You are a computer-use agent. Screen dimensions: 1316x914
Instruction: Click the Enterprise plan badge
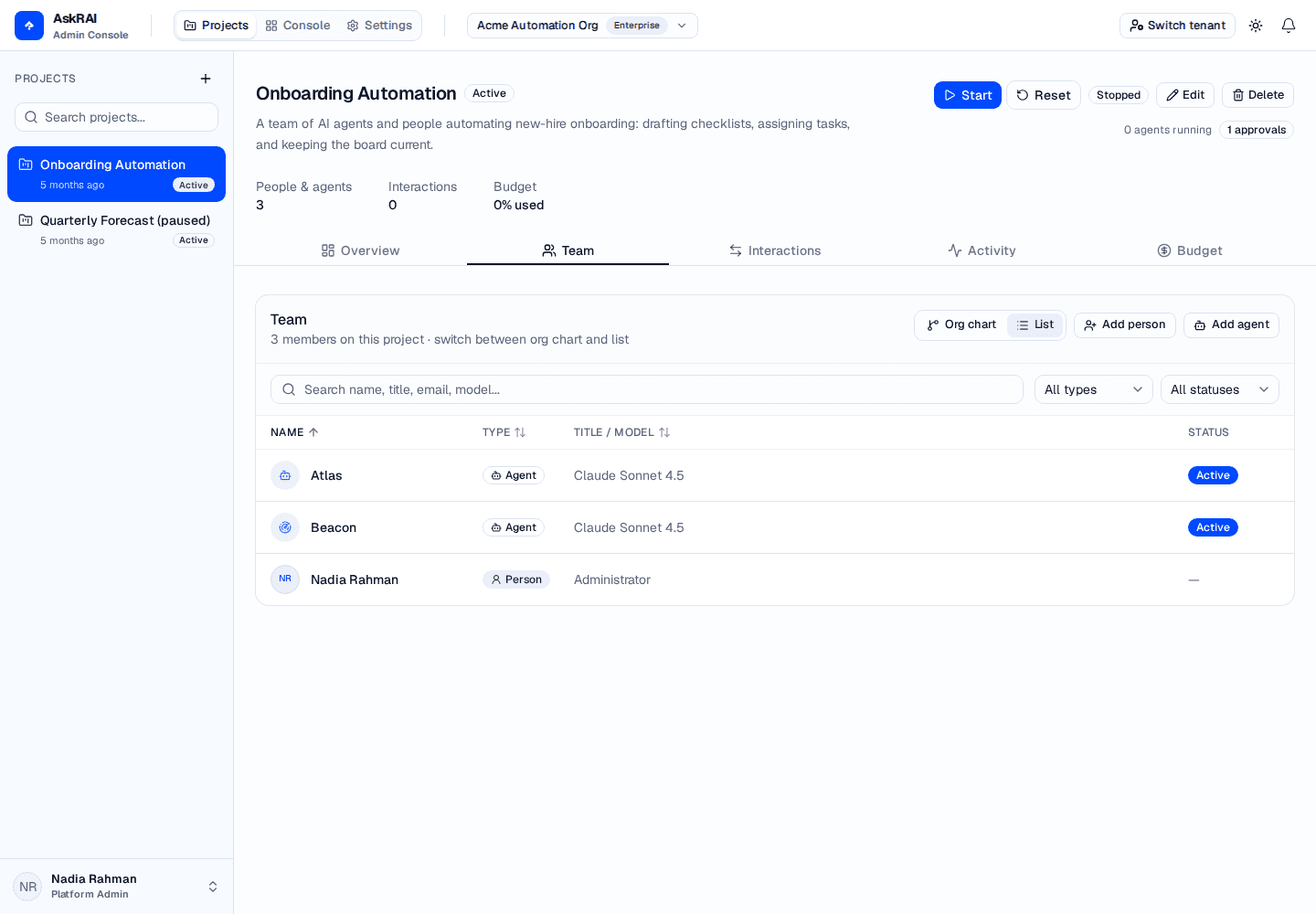click(x=637, y=26)
